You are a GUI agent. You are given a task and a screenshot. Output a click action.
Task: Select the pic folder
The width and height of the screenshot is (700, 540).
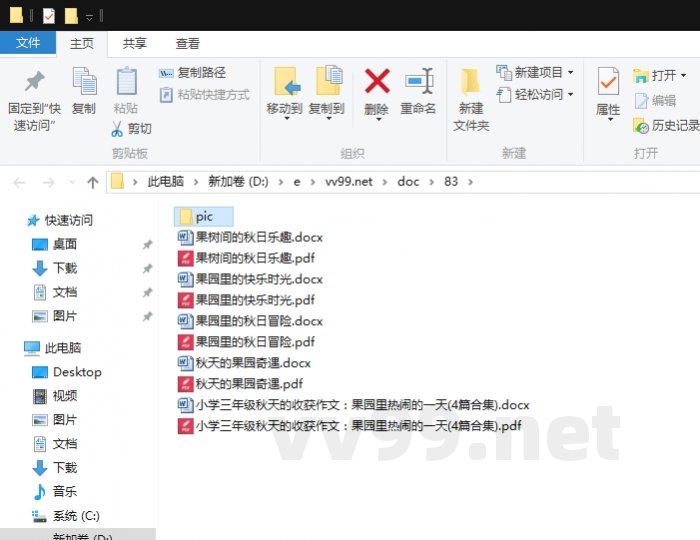pyautogui.click(x=204, y=216)
